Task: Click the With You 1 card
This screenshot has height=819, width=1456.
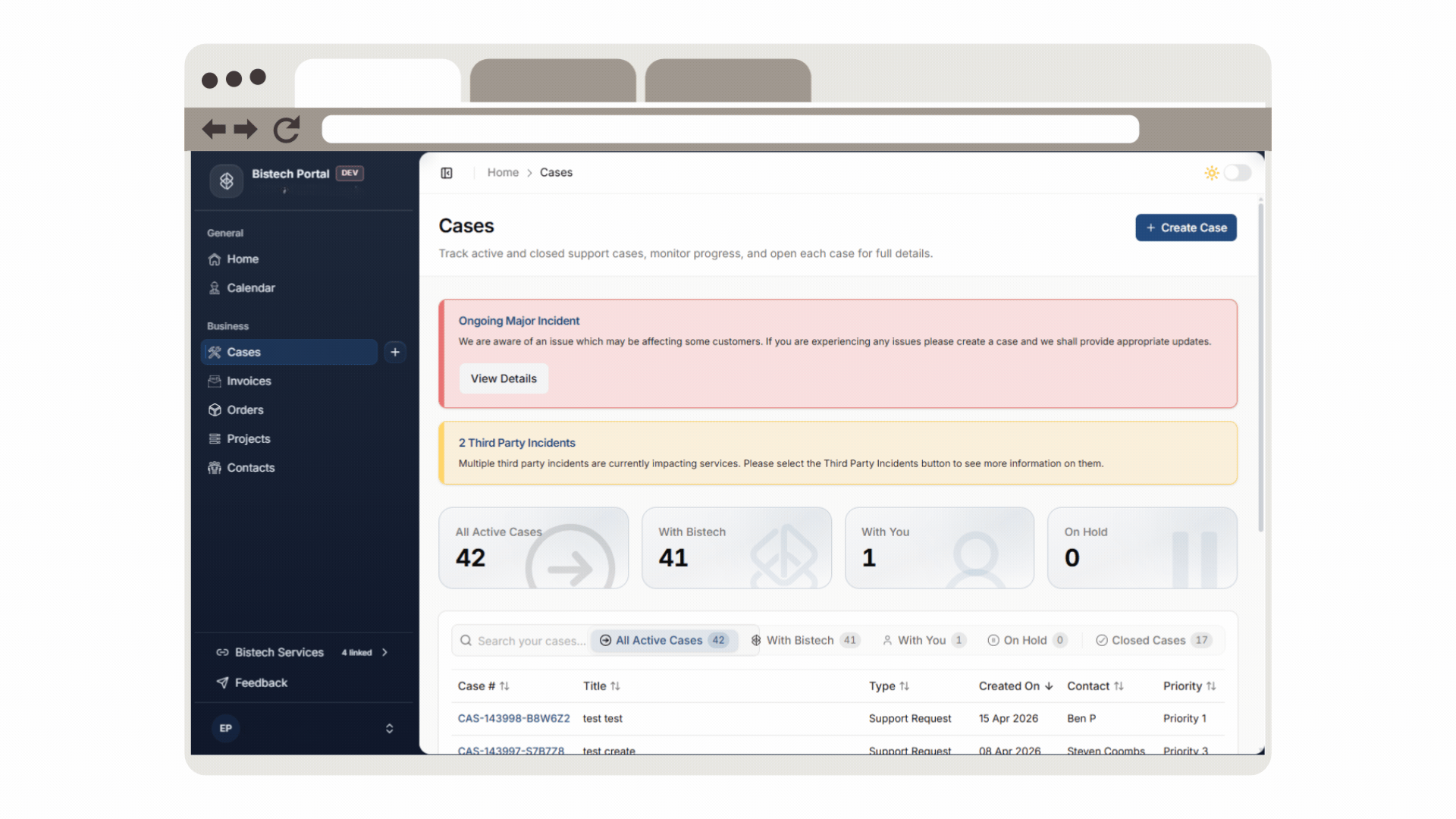Action: (x=940, y=548)
